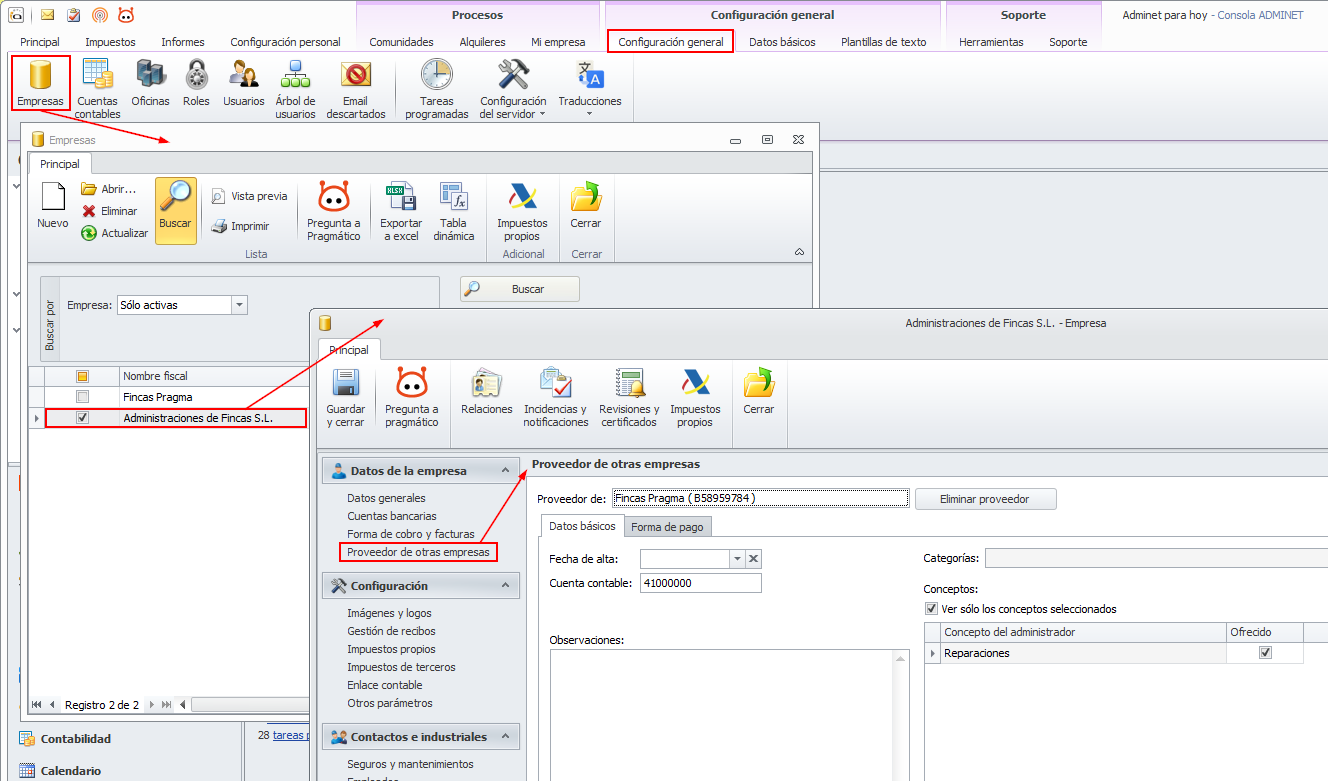
Task: Open Revisiones y certificados
Action: point(630,398)
